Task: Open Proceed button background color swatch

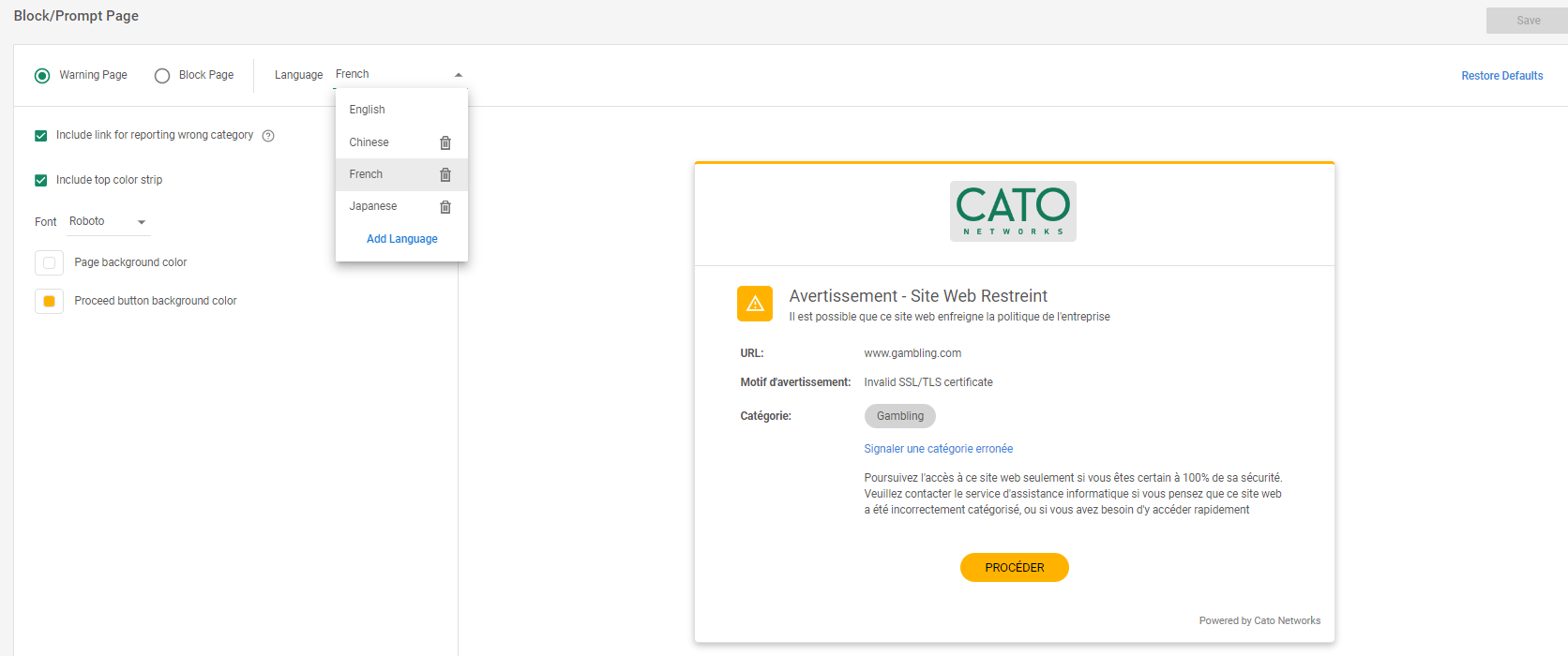Action: [x=49, y=301]
